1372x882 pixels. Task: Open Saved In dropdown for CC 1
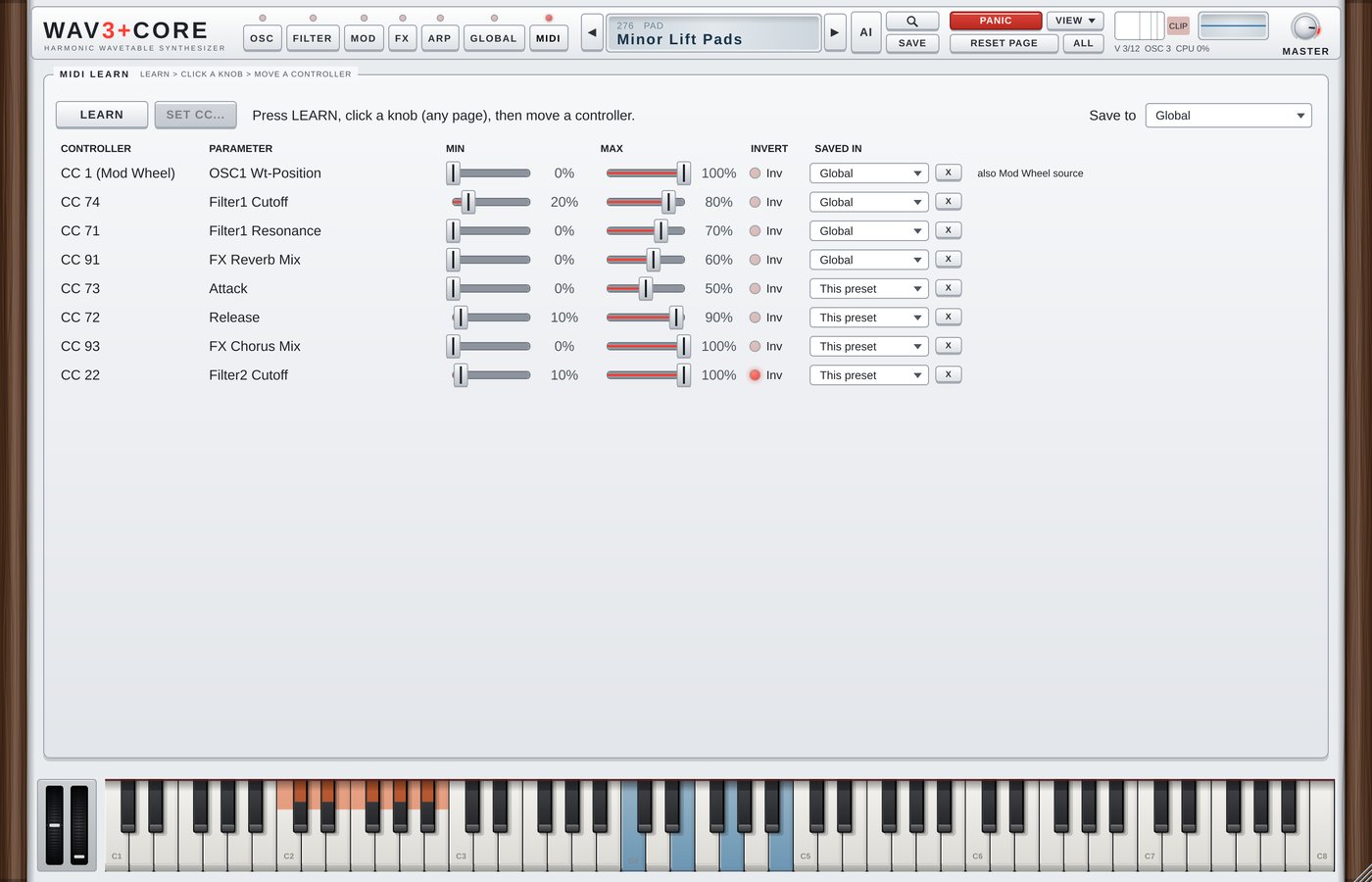click(869, 173)
